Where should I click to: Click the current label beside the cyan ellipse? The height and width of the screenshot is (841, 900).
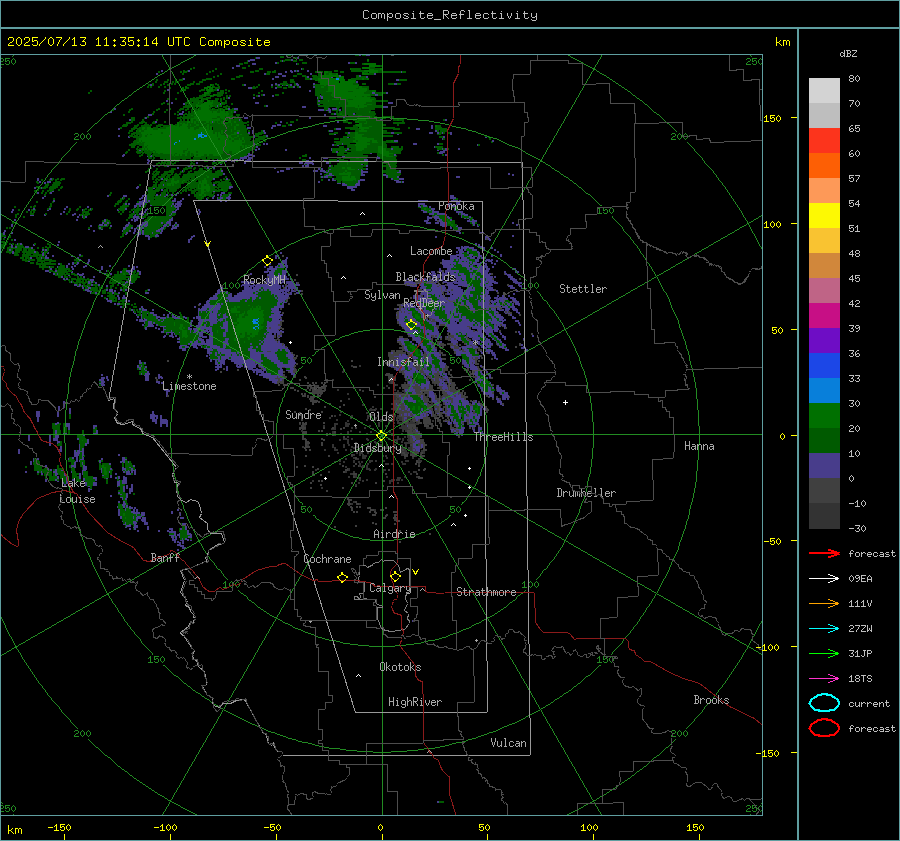tap(869, 703)
